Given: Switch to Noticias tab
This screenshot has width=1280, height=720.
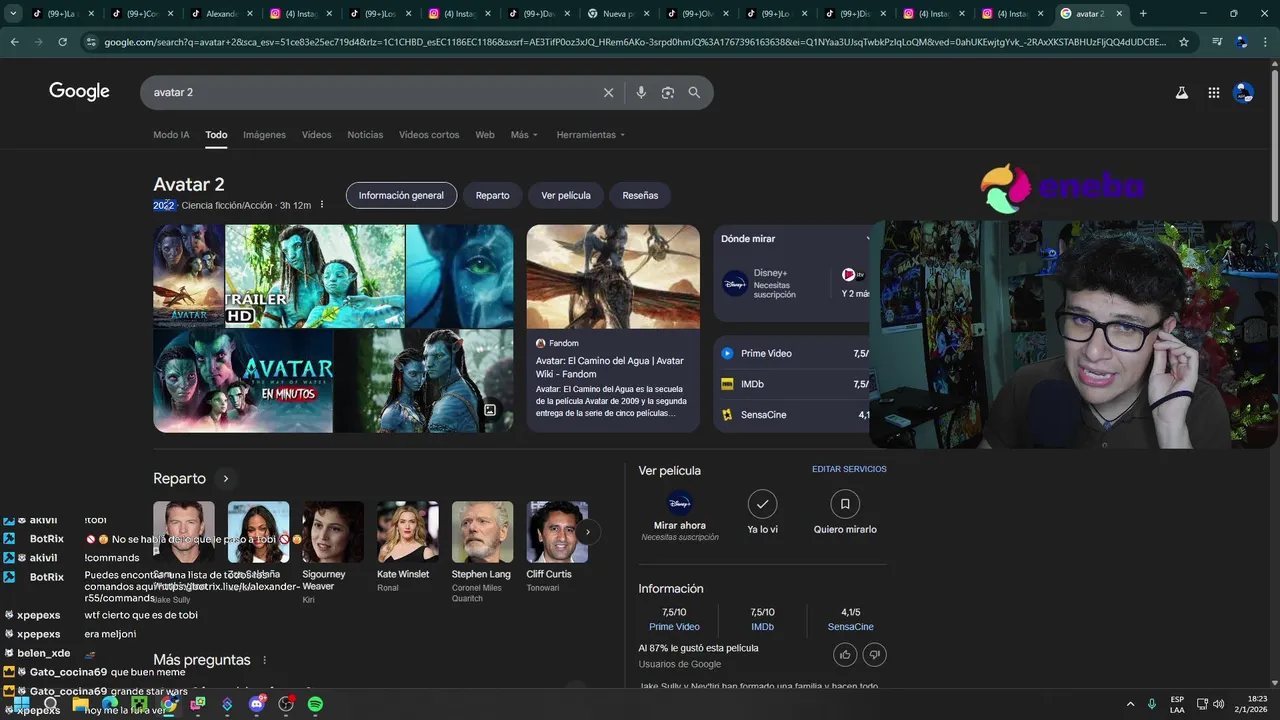Looking at the screenshot, I should pos(365,135).
